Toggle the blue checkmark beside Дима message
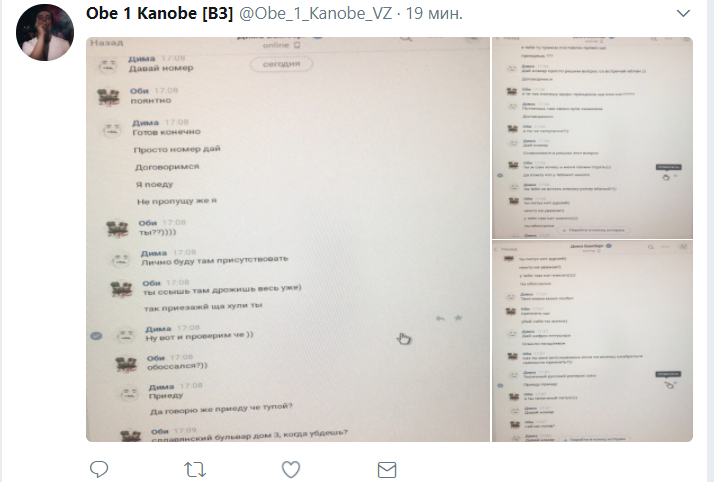Screen dimensions: 714x482 coord(96,336)
